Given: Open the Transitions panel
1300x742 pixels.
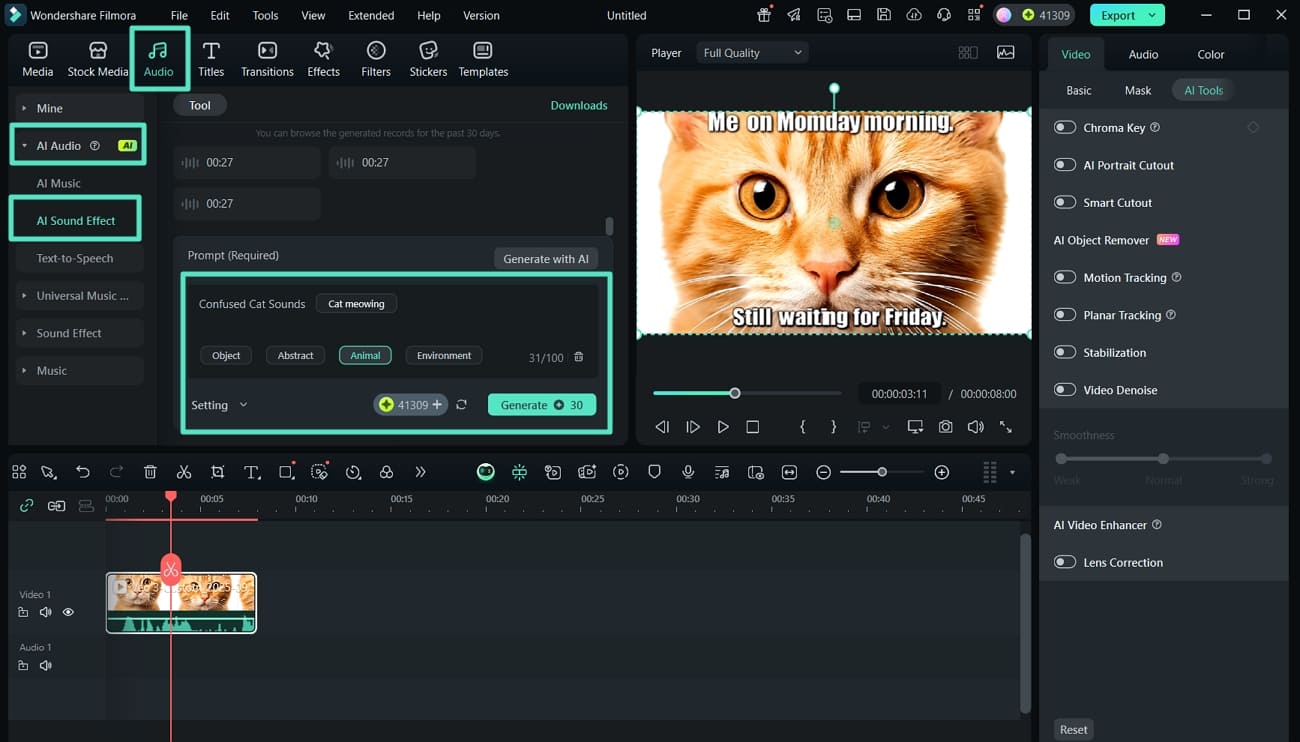Looking at the screenshot, I should [x=267, y=59].
